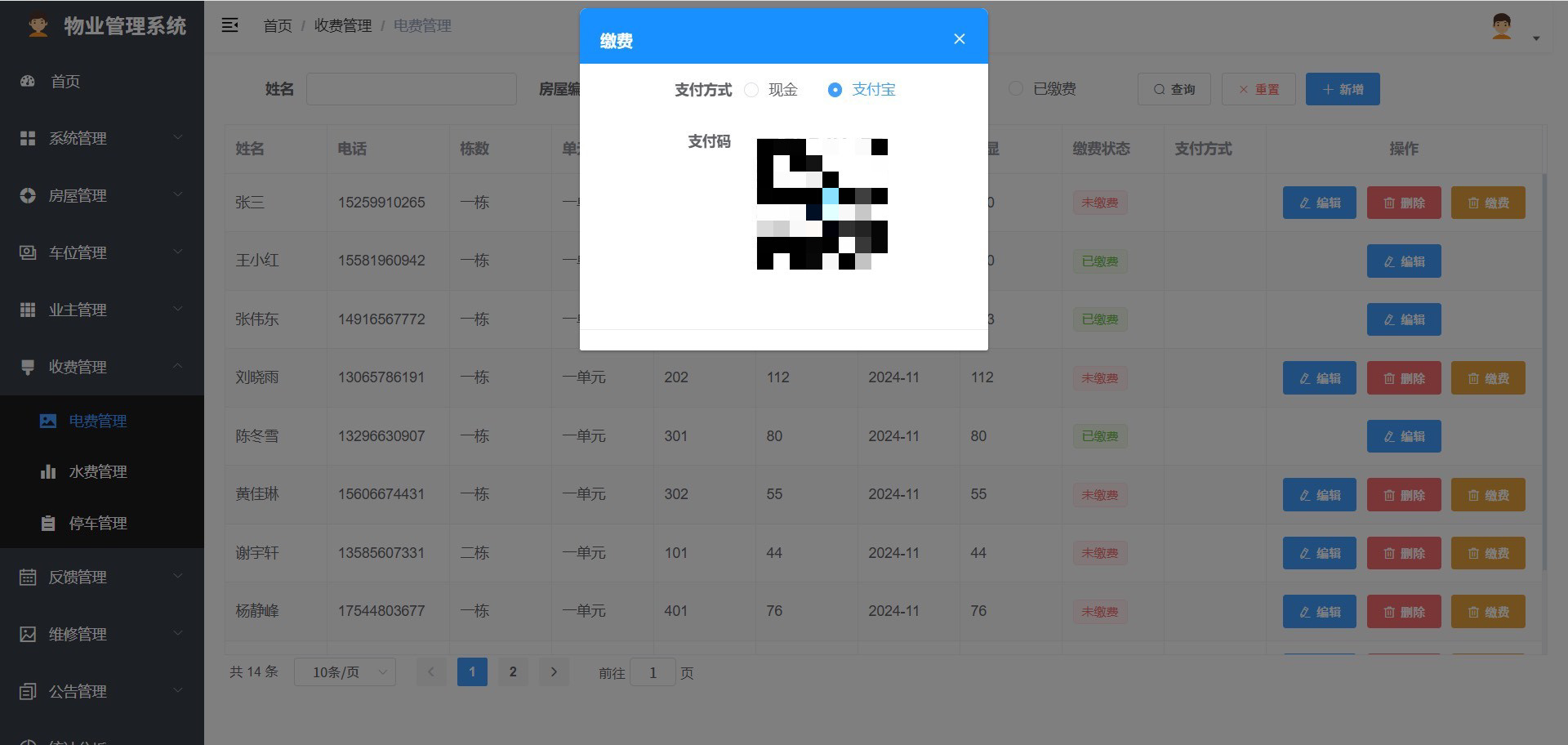Toggle the sidebar collapse hamburger icon
This screenshot has height=745, width=1568.
(x=230, y=25)
